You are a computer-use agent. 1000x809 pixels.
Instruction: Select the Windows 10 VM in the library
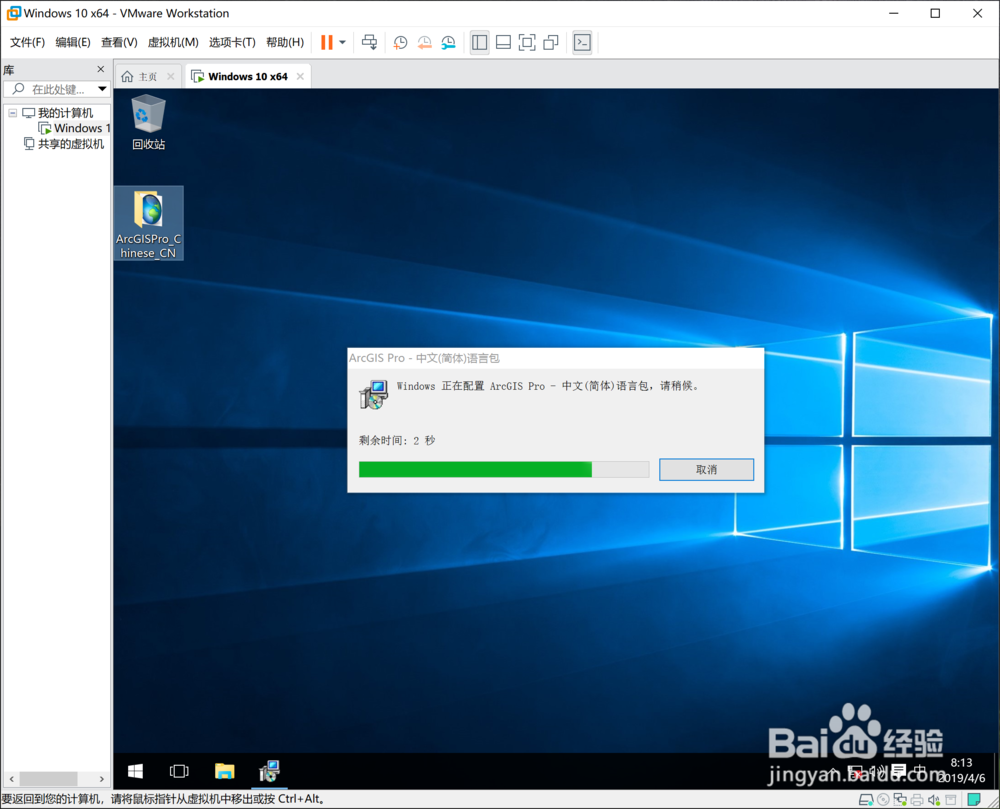(75, 128)
